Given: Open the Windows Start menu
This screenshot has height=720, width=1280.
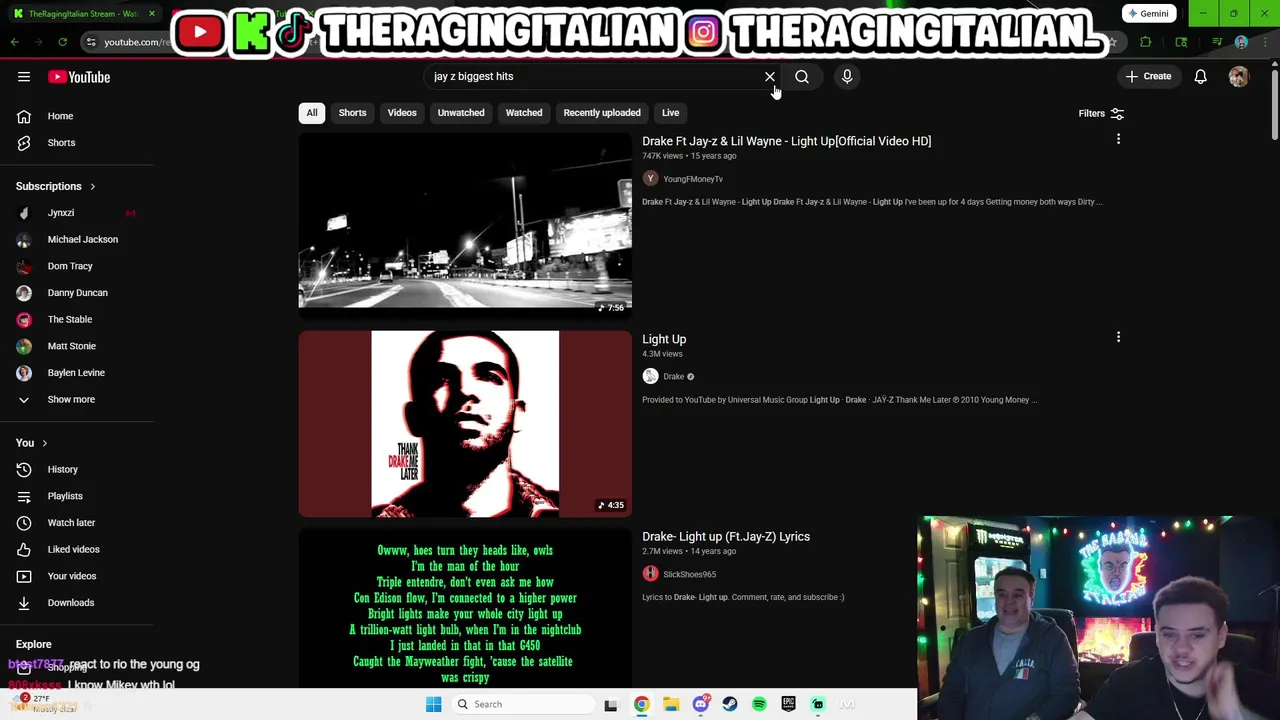Looking at the screenshot, I should pyautogui.click(x=433, y=704).
